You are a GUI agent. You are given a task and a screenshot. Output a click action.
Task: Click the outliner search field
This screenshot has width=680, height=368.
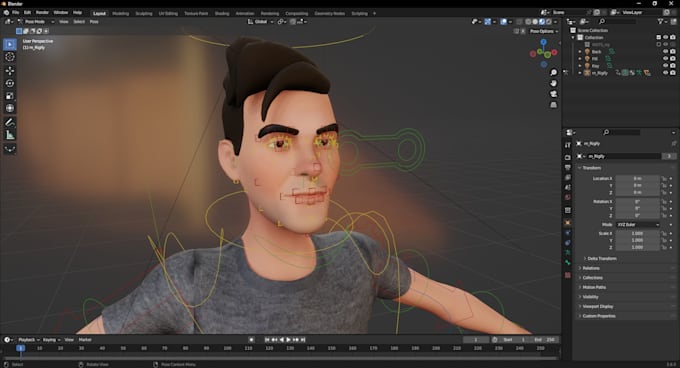click(618, 21)
